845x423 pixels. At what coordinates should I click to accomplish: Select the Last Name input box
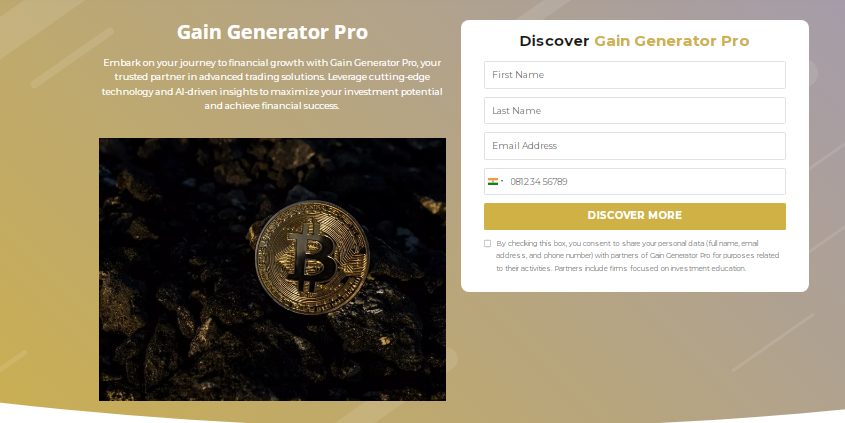pyautogui.click(x=634, y=110)
